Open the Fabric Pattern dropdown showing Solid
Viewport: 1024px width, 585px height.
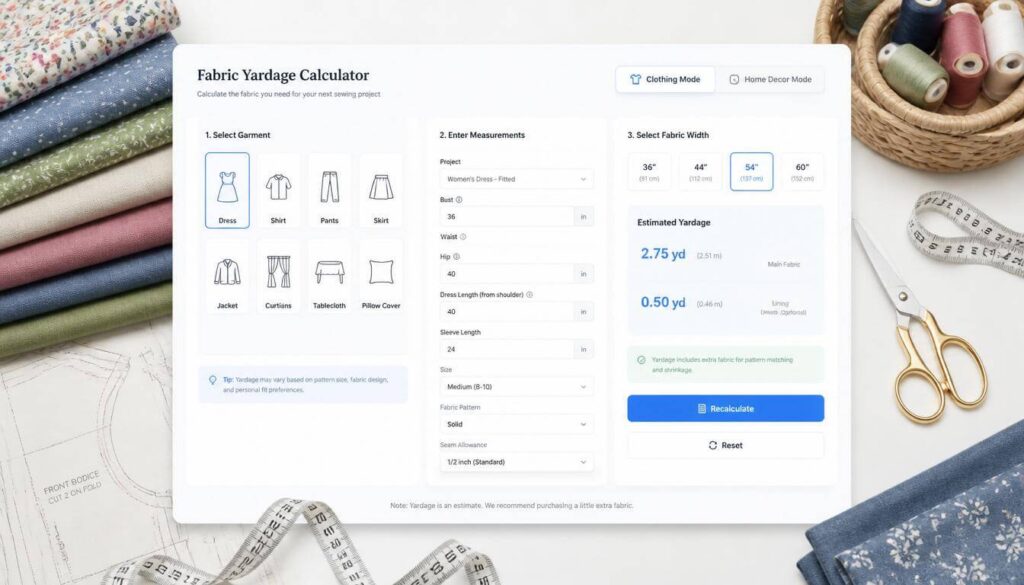pyautogui.click(x=517, y=424)
